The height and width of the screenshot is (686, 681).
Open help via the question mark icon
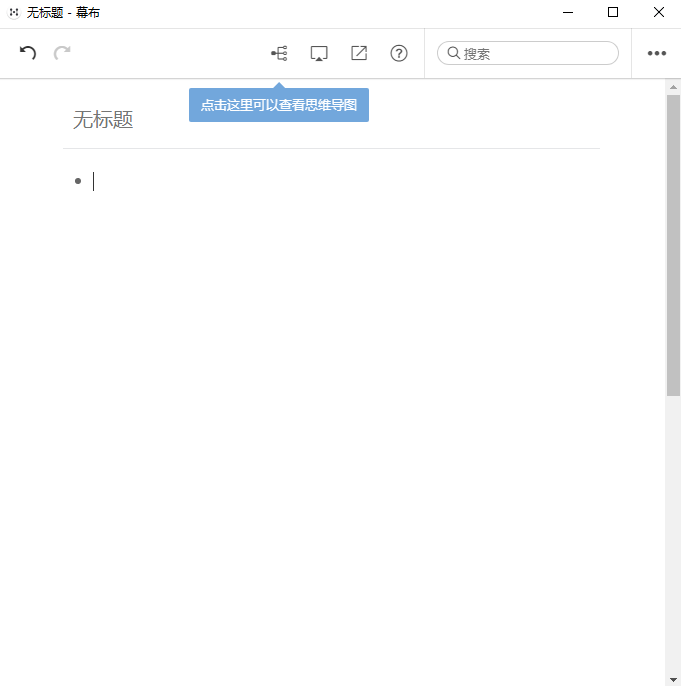[399, 53]
